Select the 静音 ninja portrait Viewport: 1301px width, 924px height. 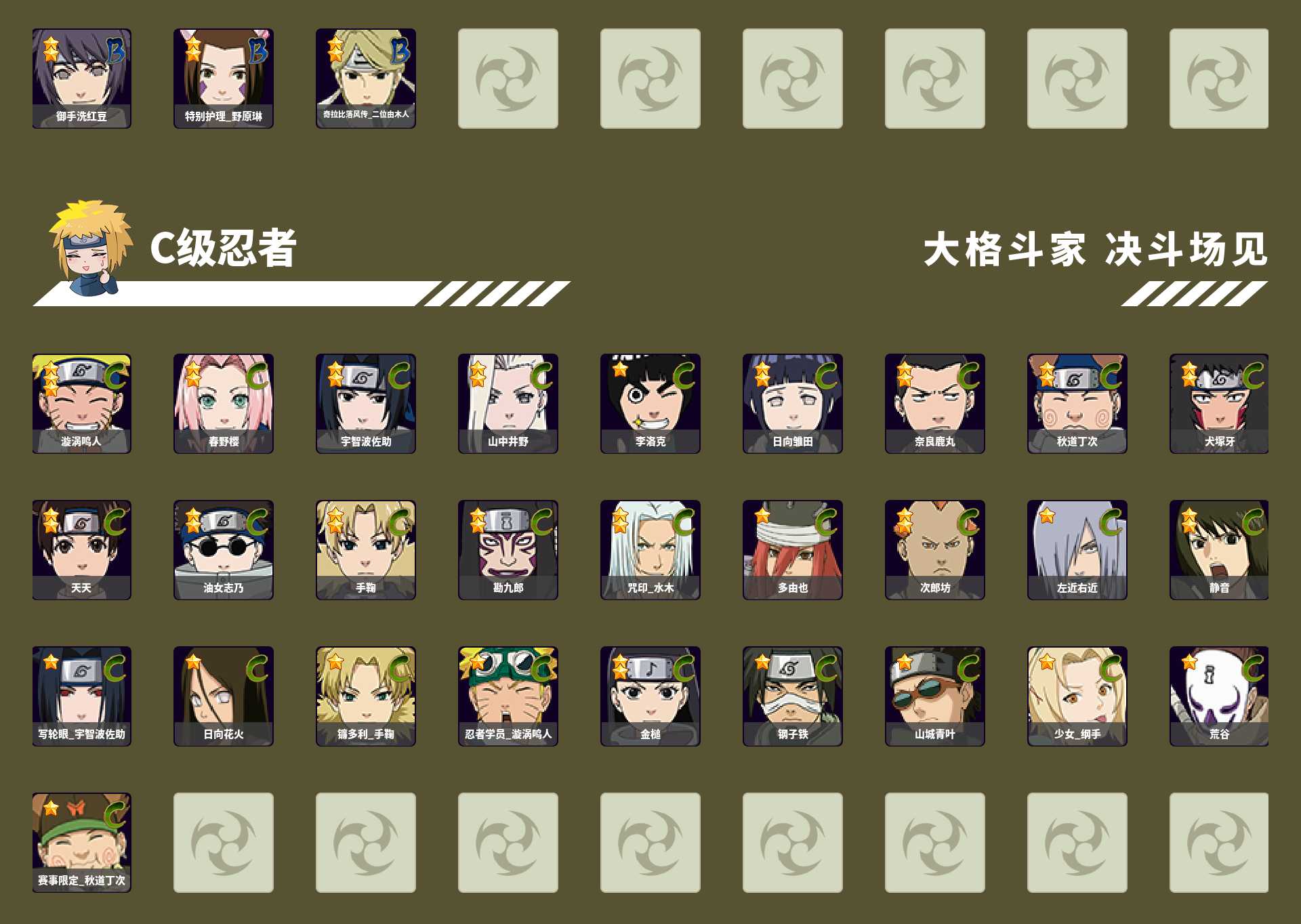[x=1219, y=549]
